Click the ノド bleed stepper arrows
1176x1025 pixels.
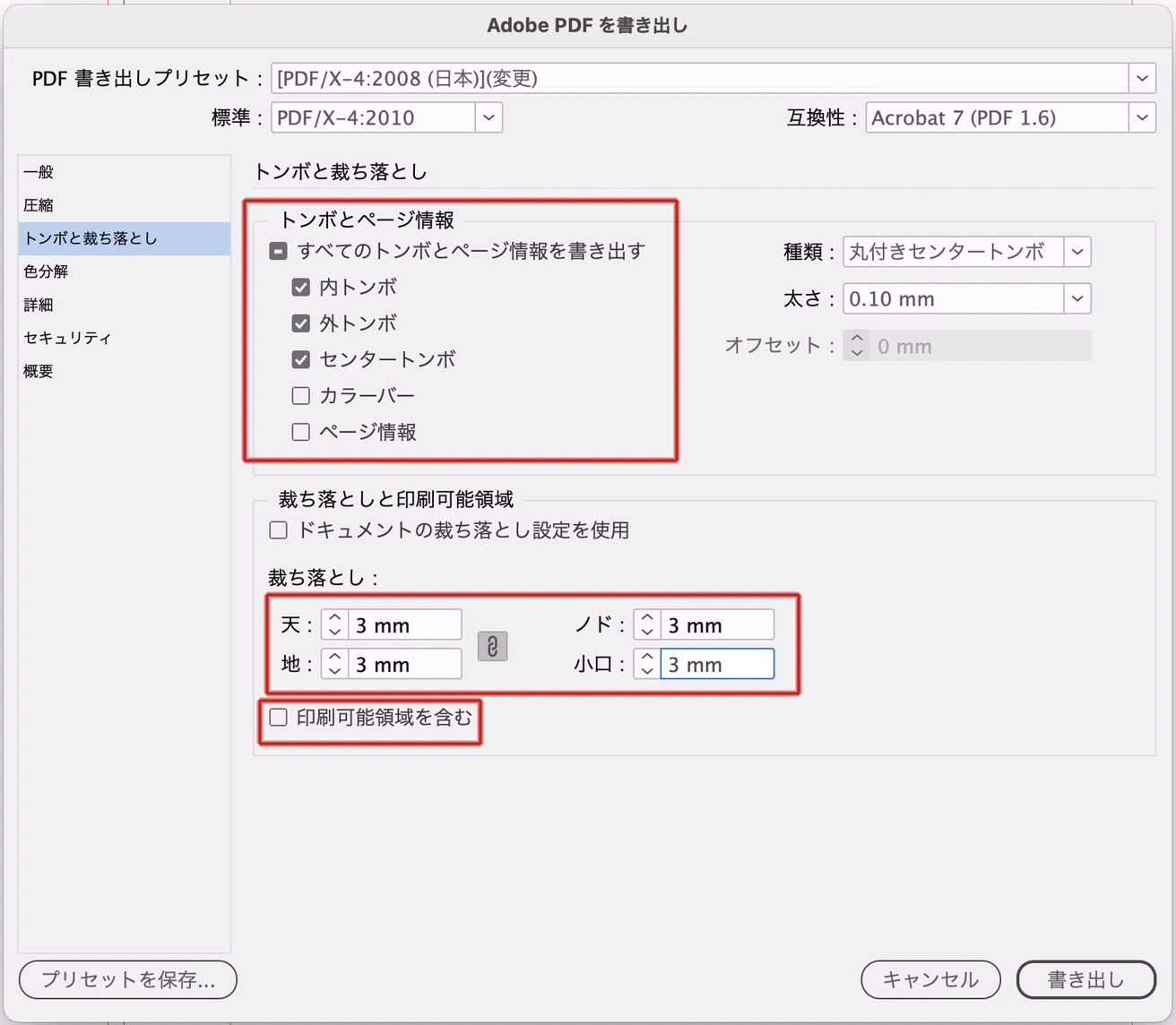click(646, 624)
